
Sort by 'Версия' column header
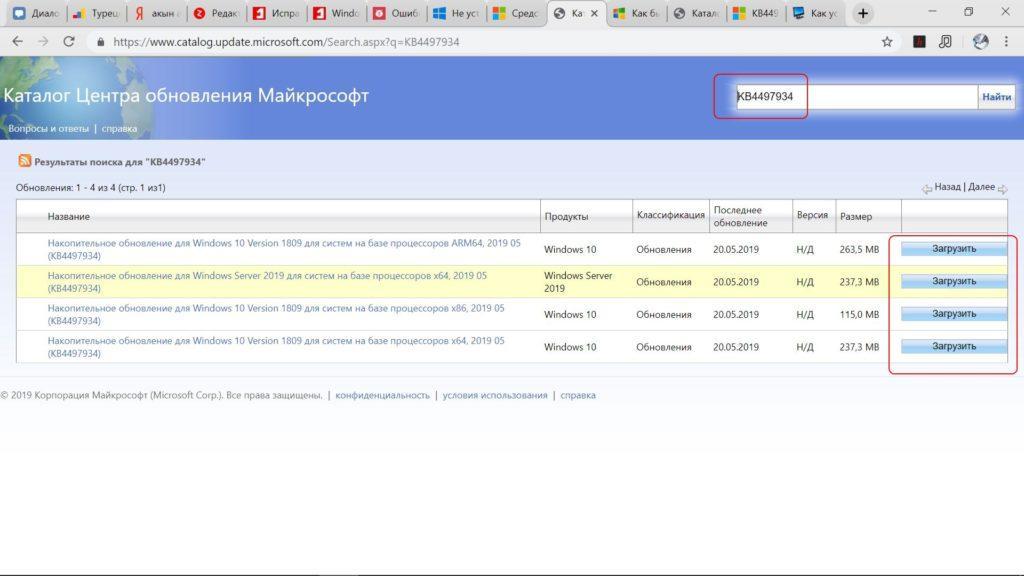click(x=812, y=215)
